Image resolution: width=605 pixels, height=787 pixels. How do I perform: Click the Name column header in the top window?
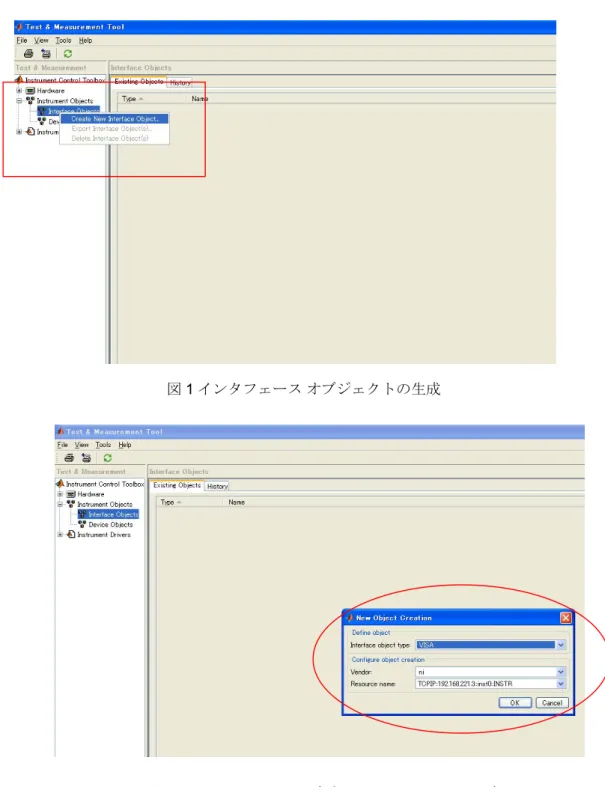point(200,99)
